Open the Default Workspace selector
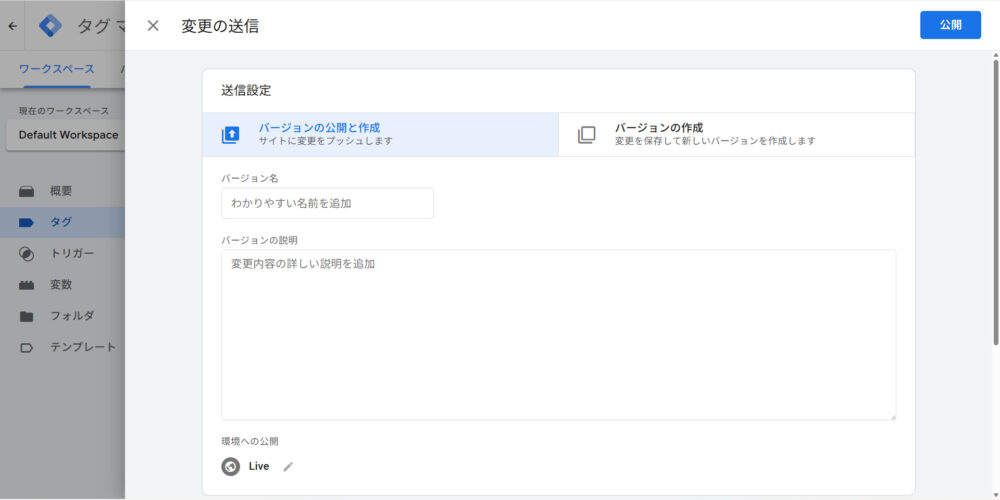This screenshot has width=1000, height=500. pos(68,135)
